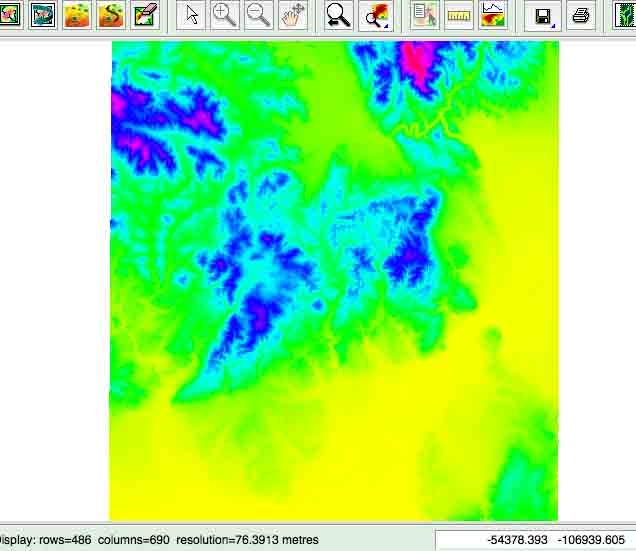Viewport: 636px width, 551px height.
Task: Open the profile graph tool
Action: 493,15
